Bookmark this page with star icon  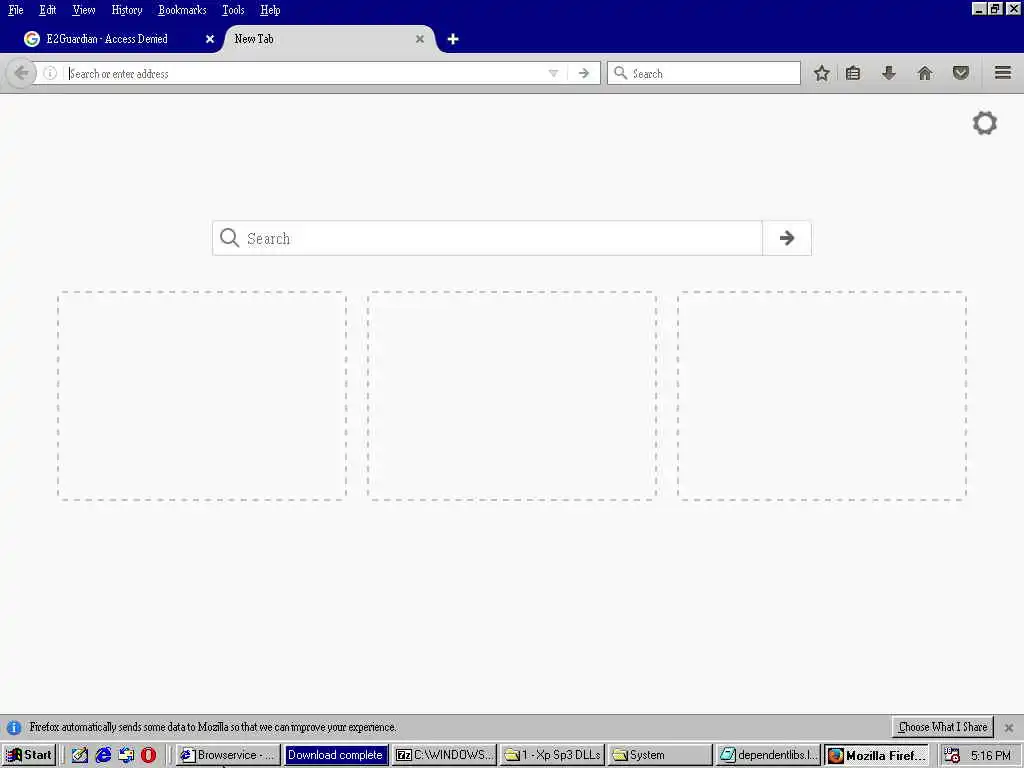click(x=822, y=73)
